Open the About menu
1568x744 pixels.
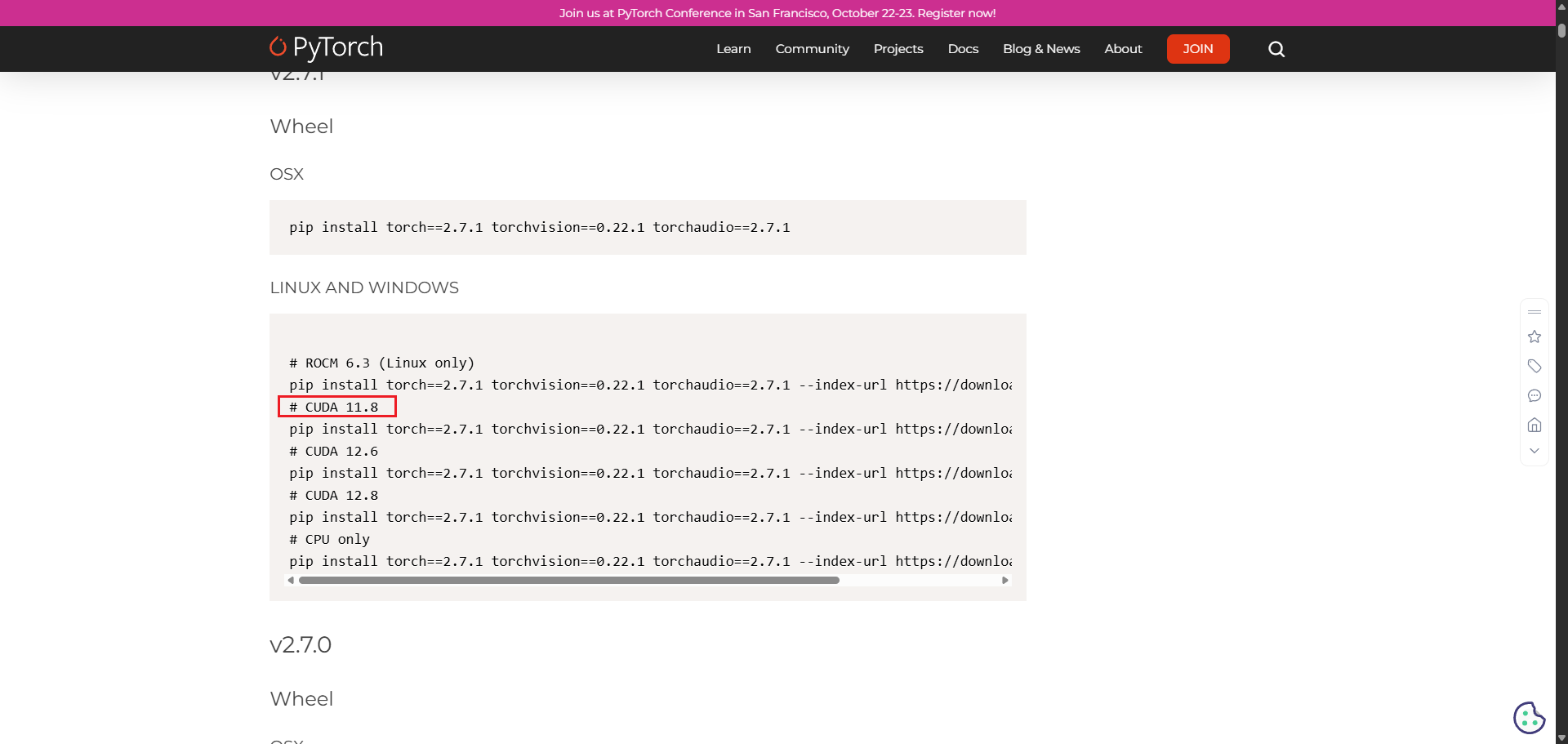[1123, 49]
